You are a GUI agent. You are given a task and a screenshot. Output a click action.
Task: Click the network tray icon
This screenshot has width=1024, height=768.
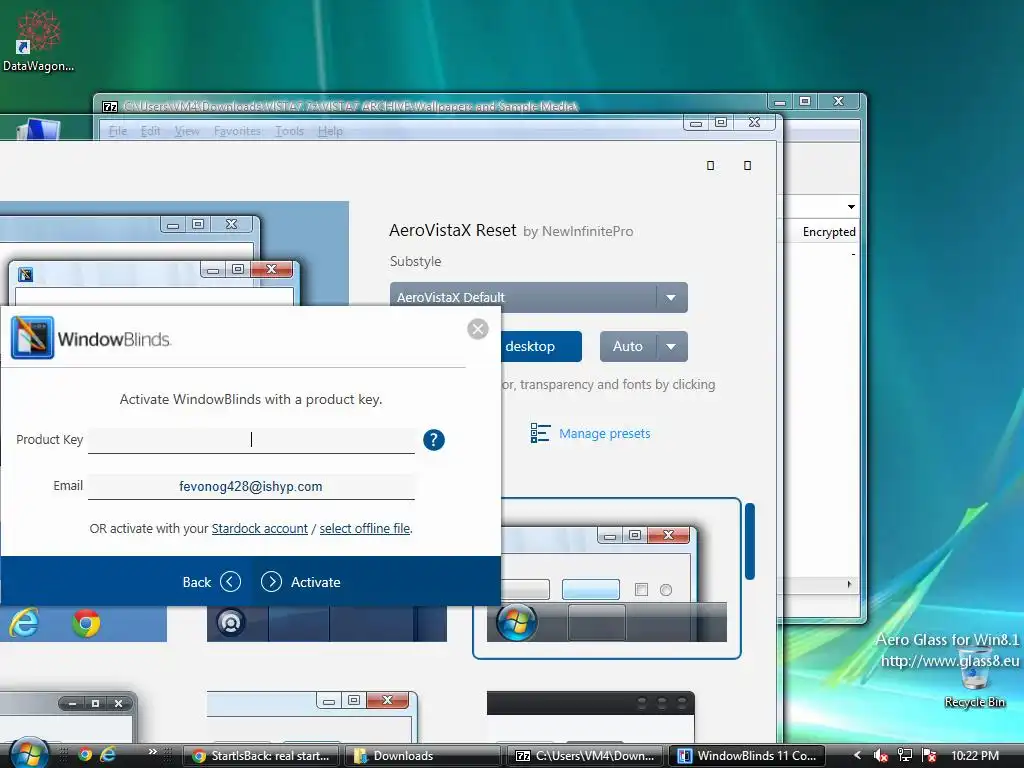(x=904, y=756)
